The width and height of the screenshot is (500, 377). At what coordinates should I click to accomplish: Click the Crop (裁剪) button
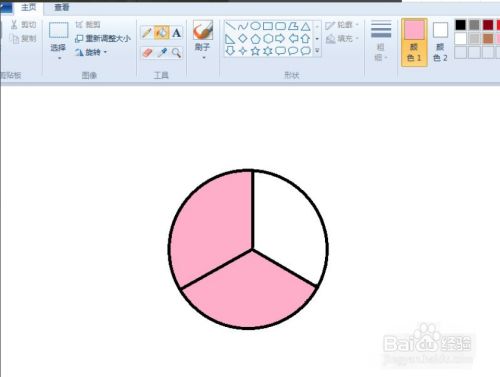tap(88, 25)
